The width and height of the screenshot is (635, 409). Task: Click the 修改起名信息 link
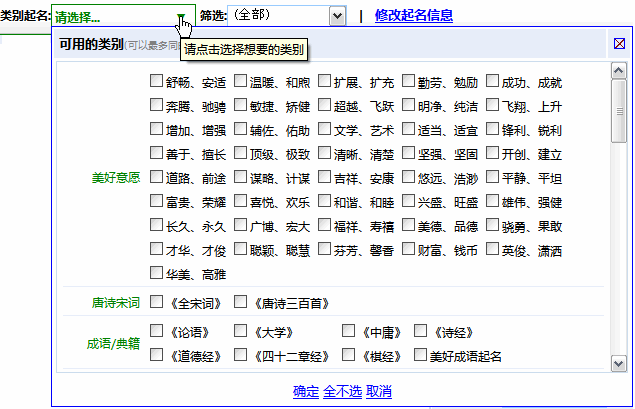click(x=413, y=16)
